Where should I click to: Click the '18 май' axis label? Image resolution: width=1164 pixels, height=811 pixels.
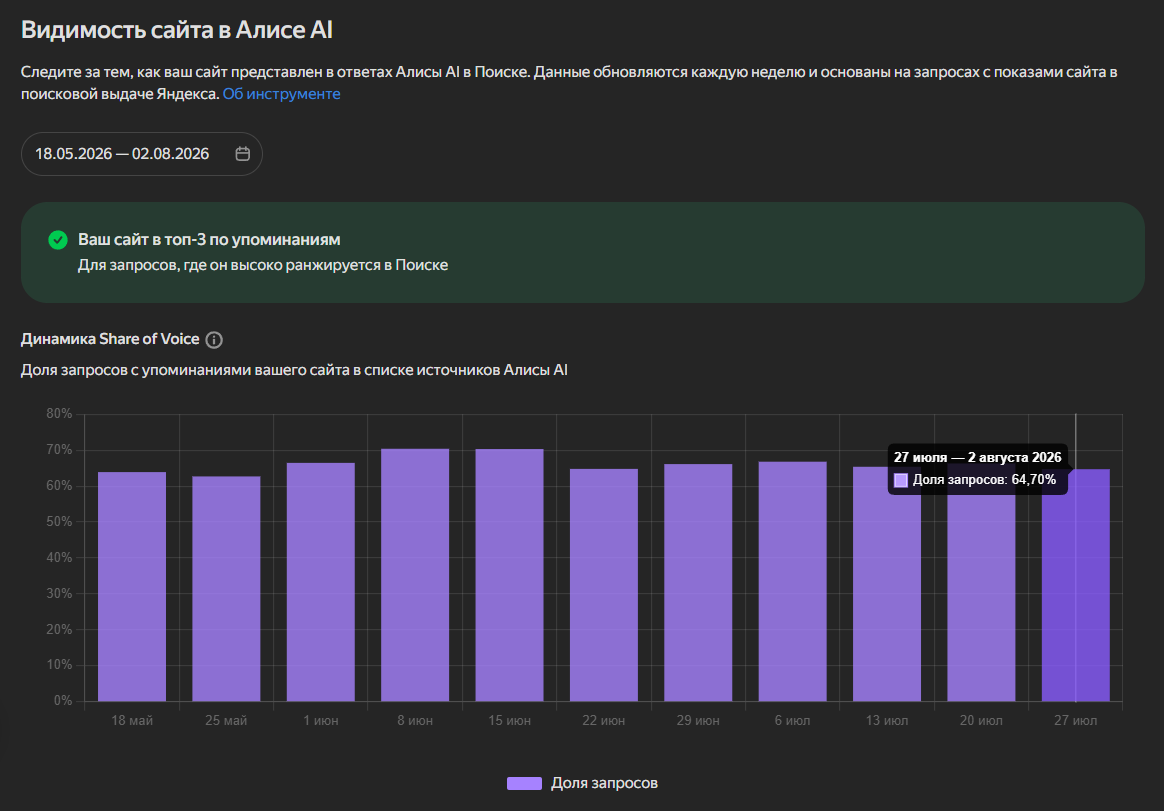[132, 720]
